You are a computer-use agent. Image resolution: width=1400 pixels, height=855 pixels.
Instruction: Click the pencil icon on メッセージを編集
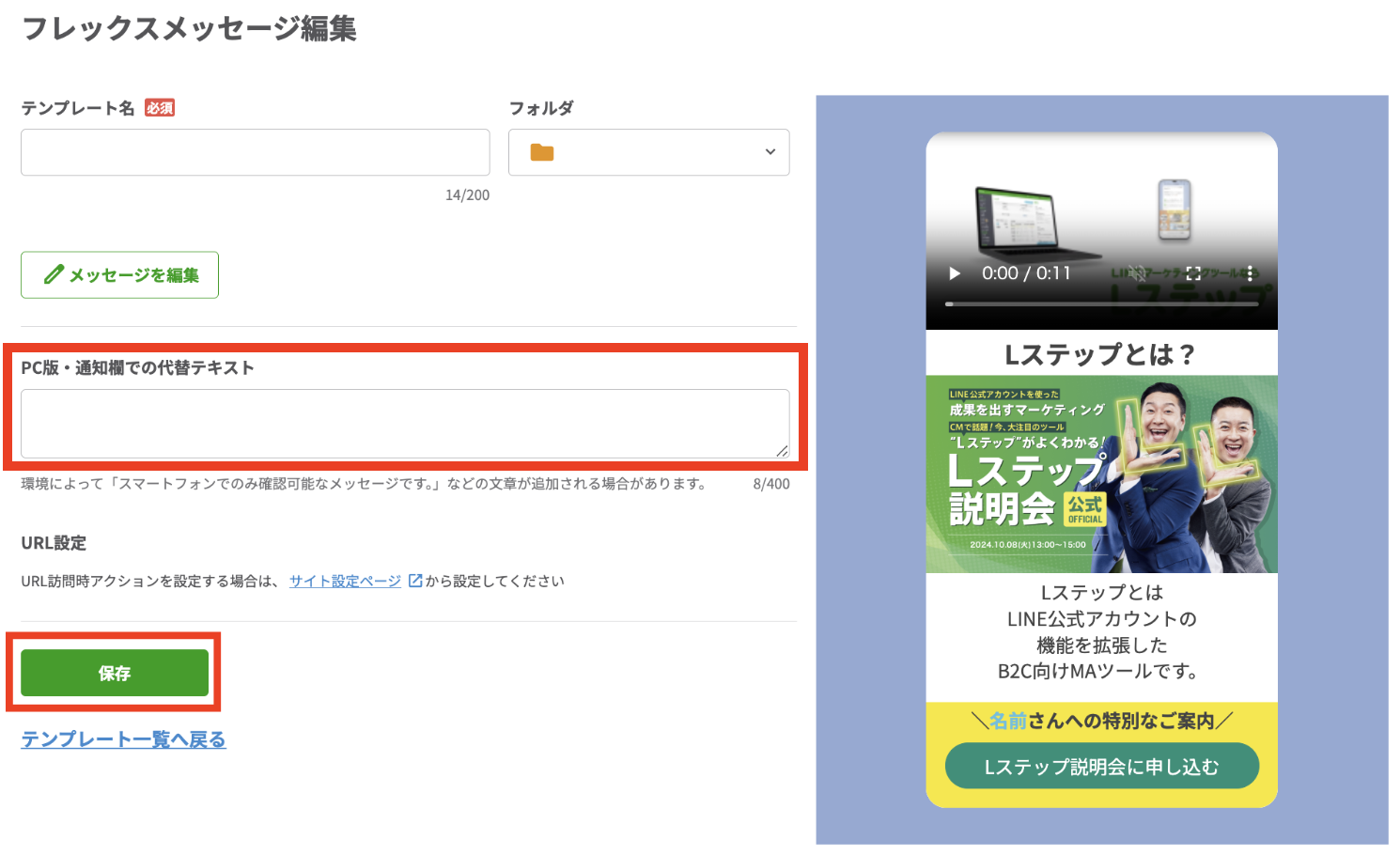click(54, 275)
